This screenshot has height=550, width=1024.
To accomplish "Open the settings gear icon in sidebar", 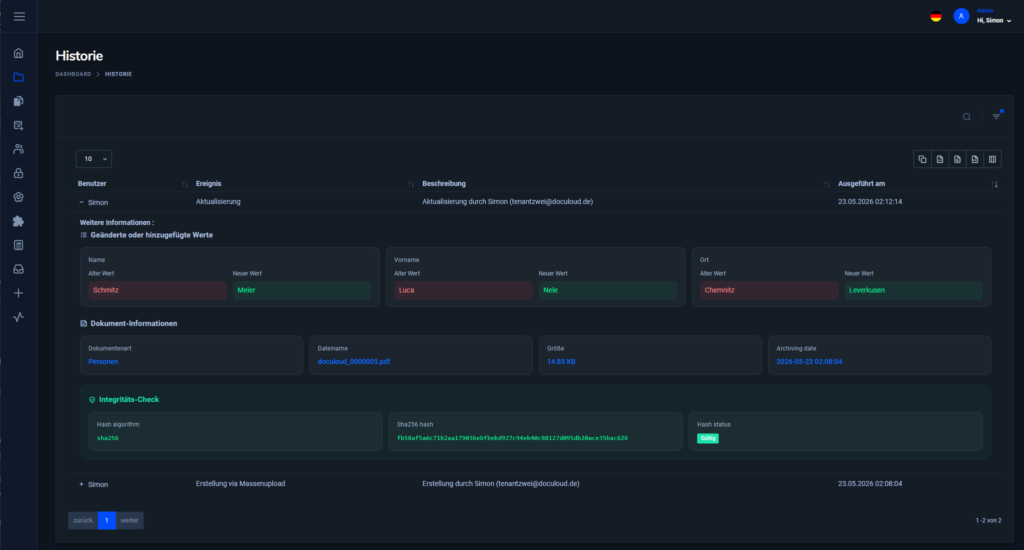I will tap(18, 197).
